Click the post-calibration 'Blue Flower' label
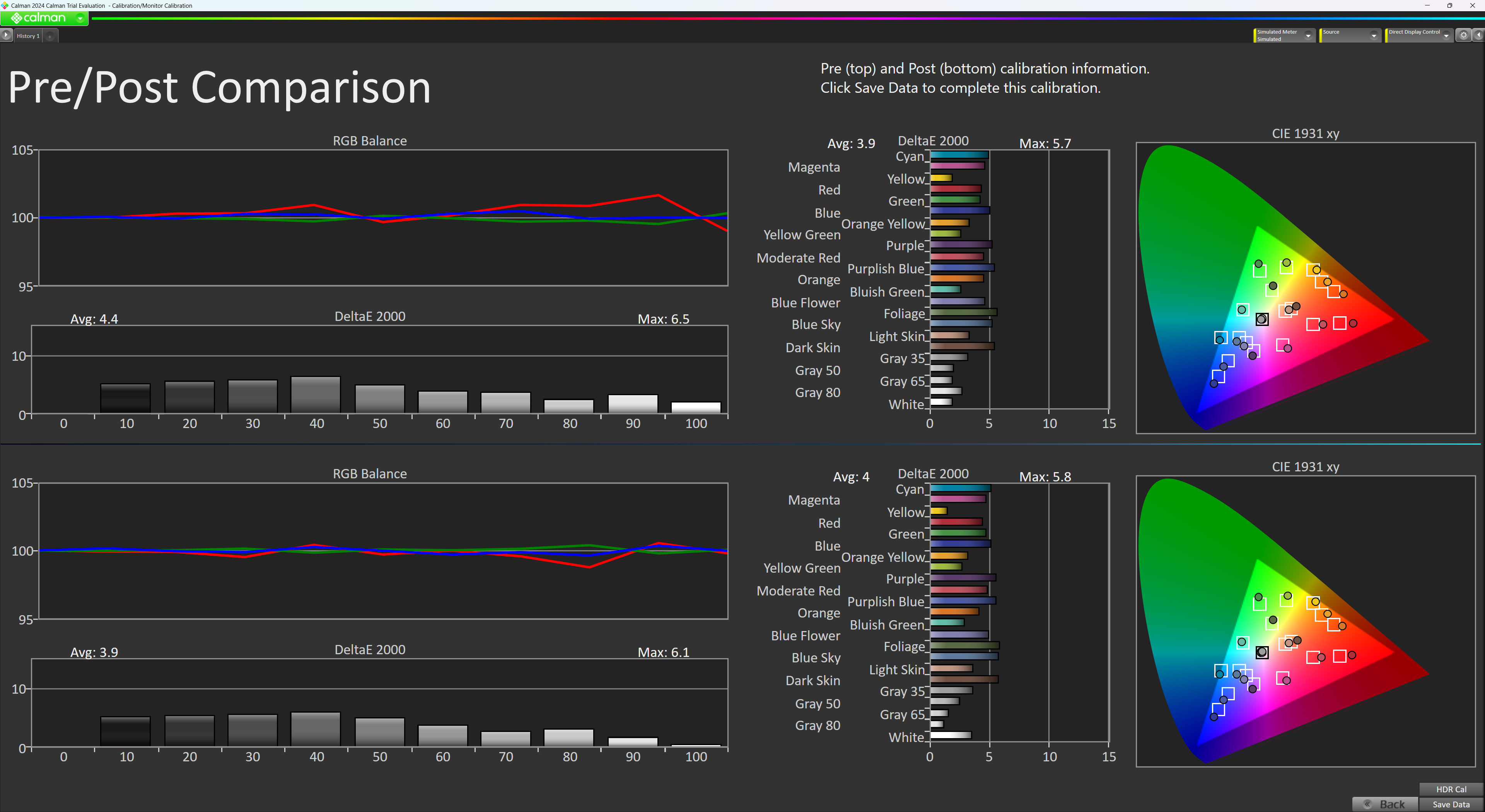 point(805,636)
